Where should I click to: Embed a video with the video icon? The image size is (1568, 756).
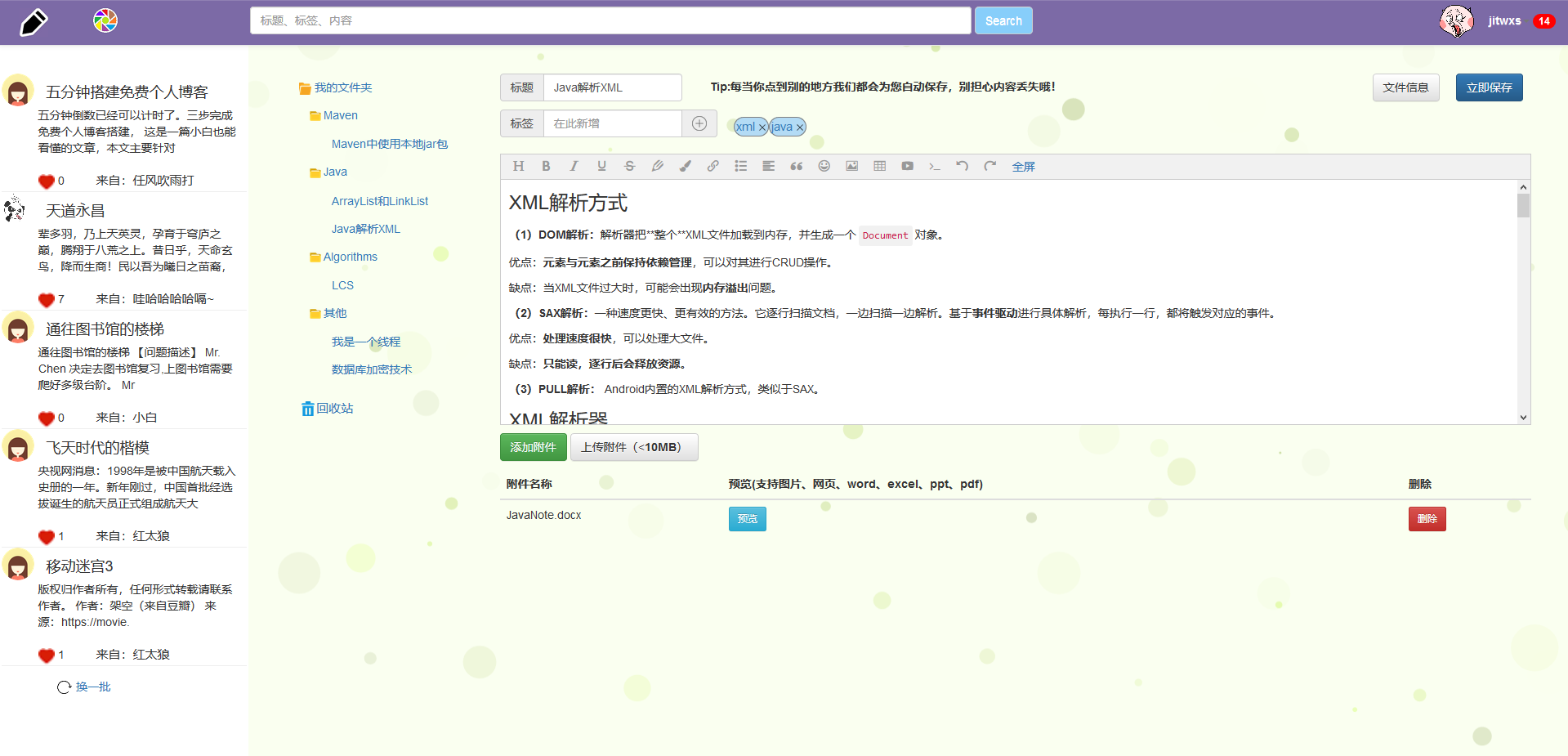[907, 166]
